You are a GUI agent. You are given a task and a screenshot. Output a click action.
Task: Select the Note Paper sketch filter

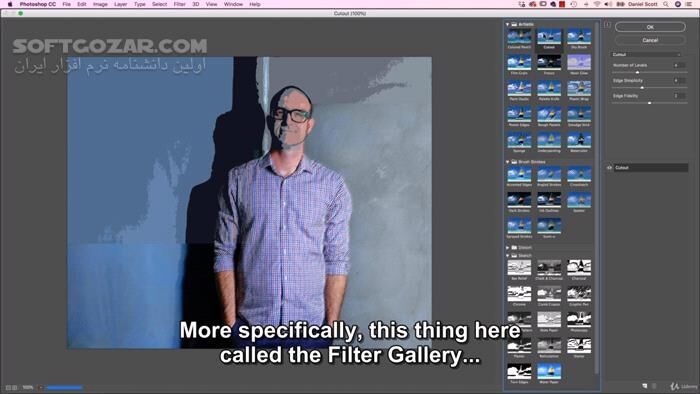549,319
